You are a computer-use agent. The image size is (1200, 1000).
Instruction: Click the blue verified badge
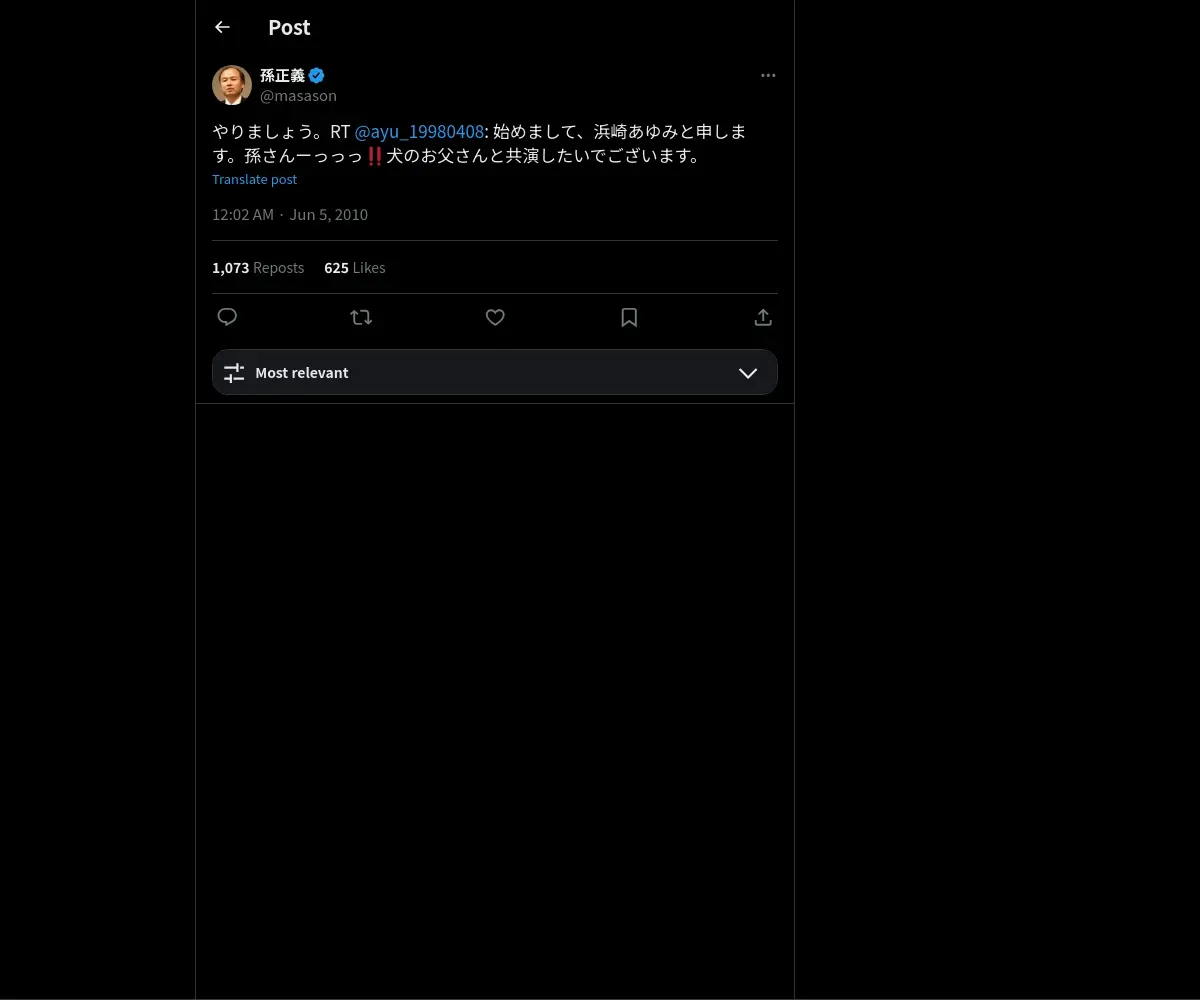[316, 75]
